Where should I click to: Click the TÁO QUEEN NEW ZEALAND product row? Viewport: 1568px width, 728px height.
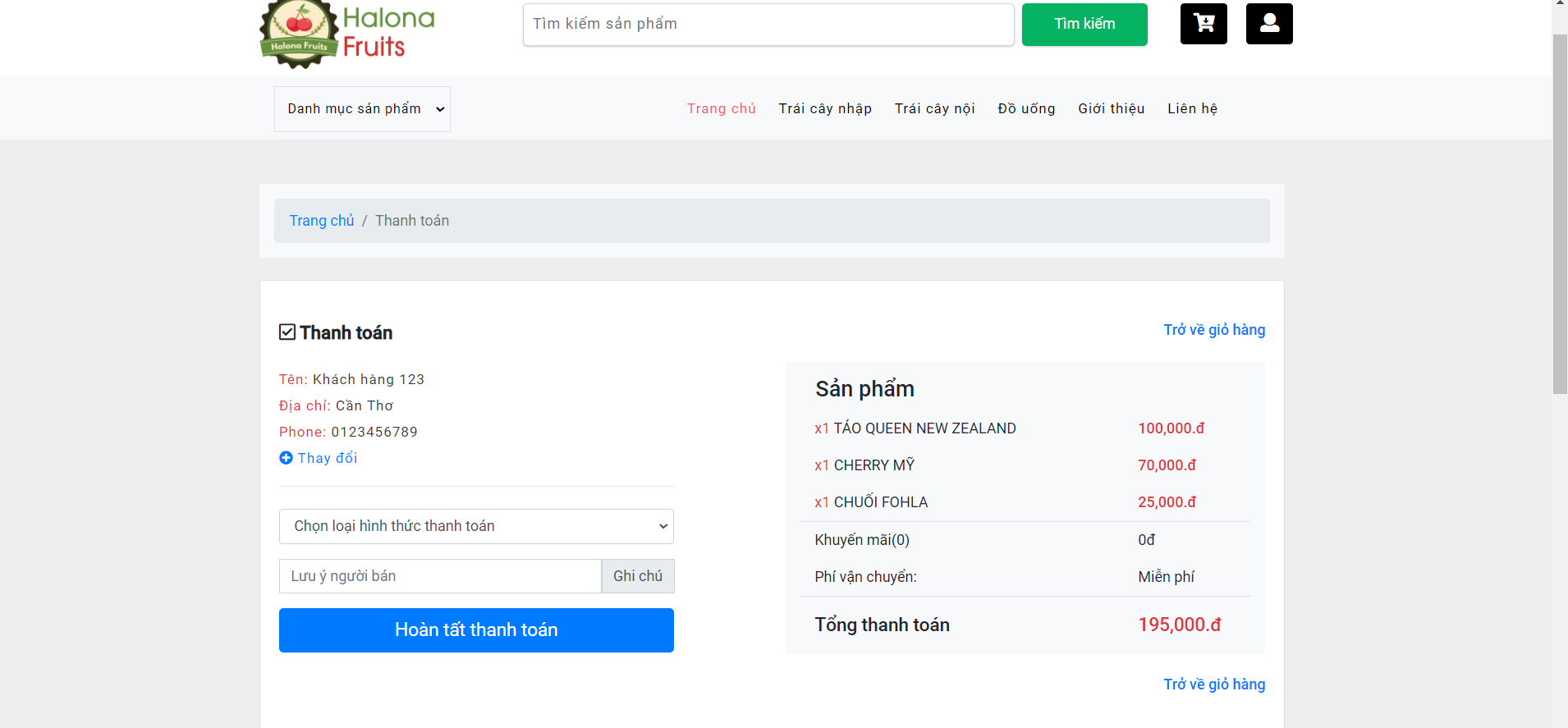pos(1025,428)
